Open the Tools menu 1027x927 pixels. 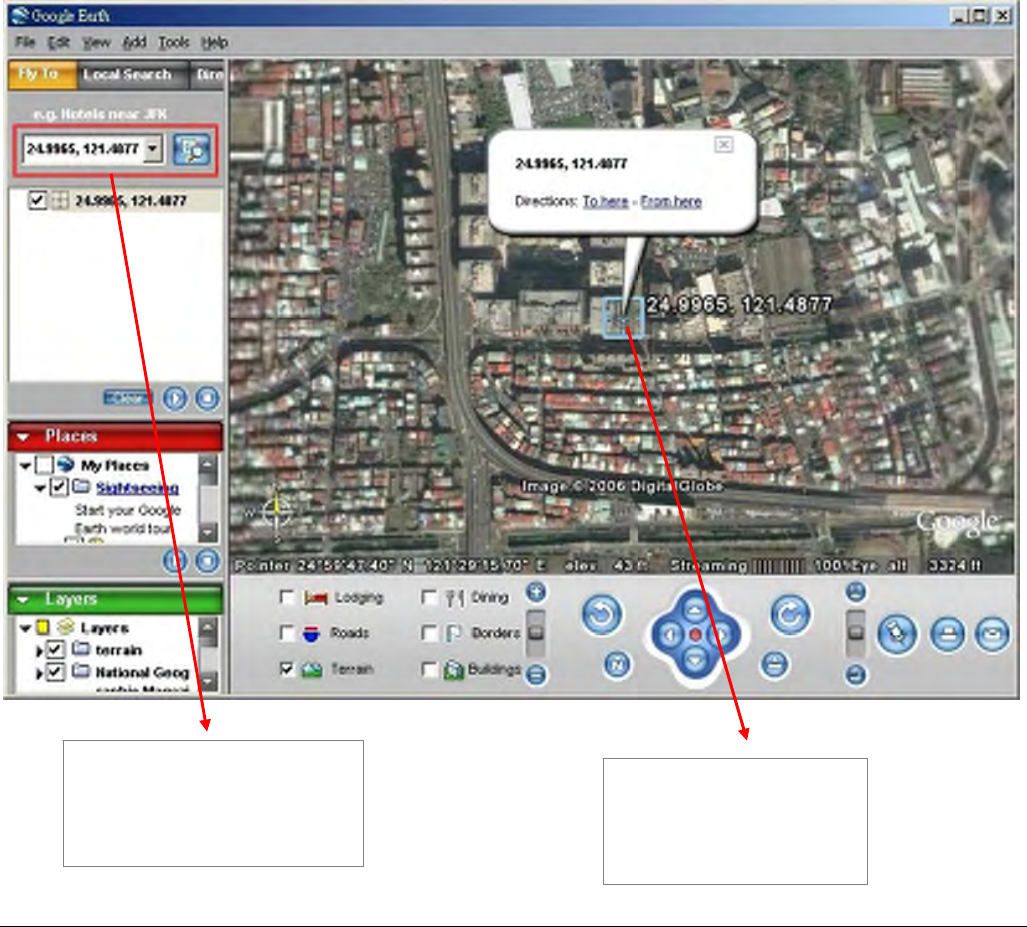pyautogui.click(x=174, y=43)
